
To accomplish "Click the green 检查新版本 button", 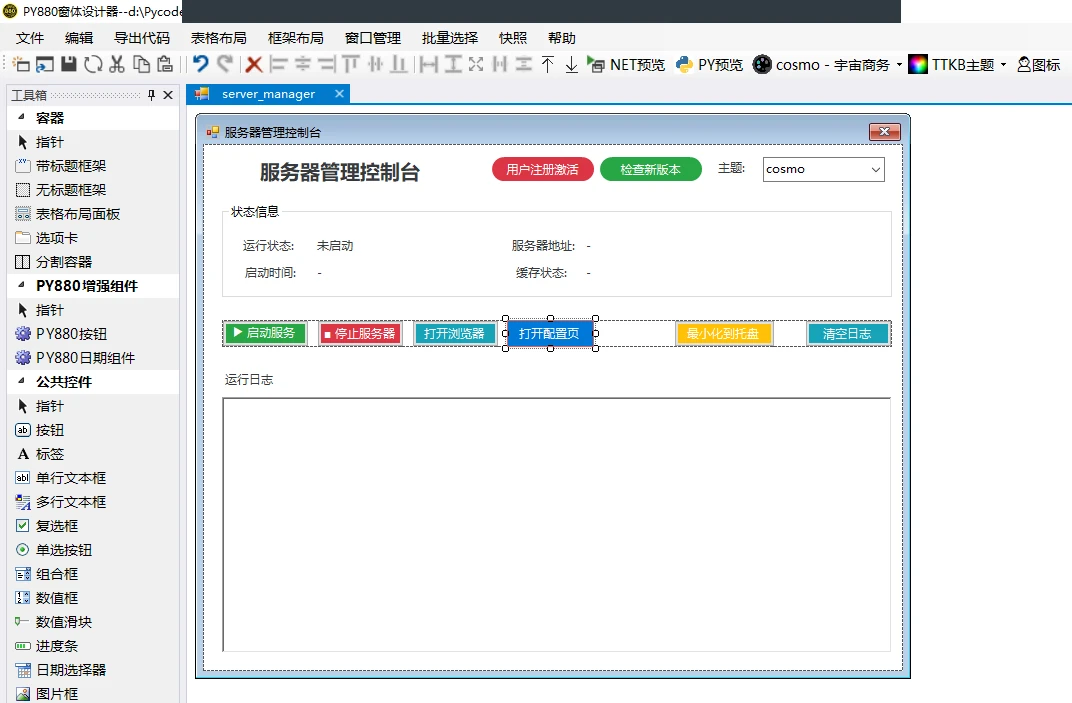I will pos(651,170).
